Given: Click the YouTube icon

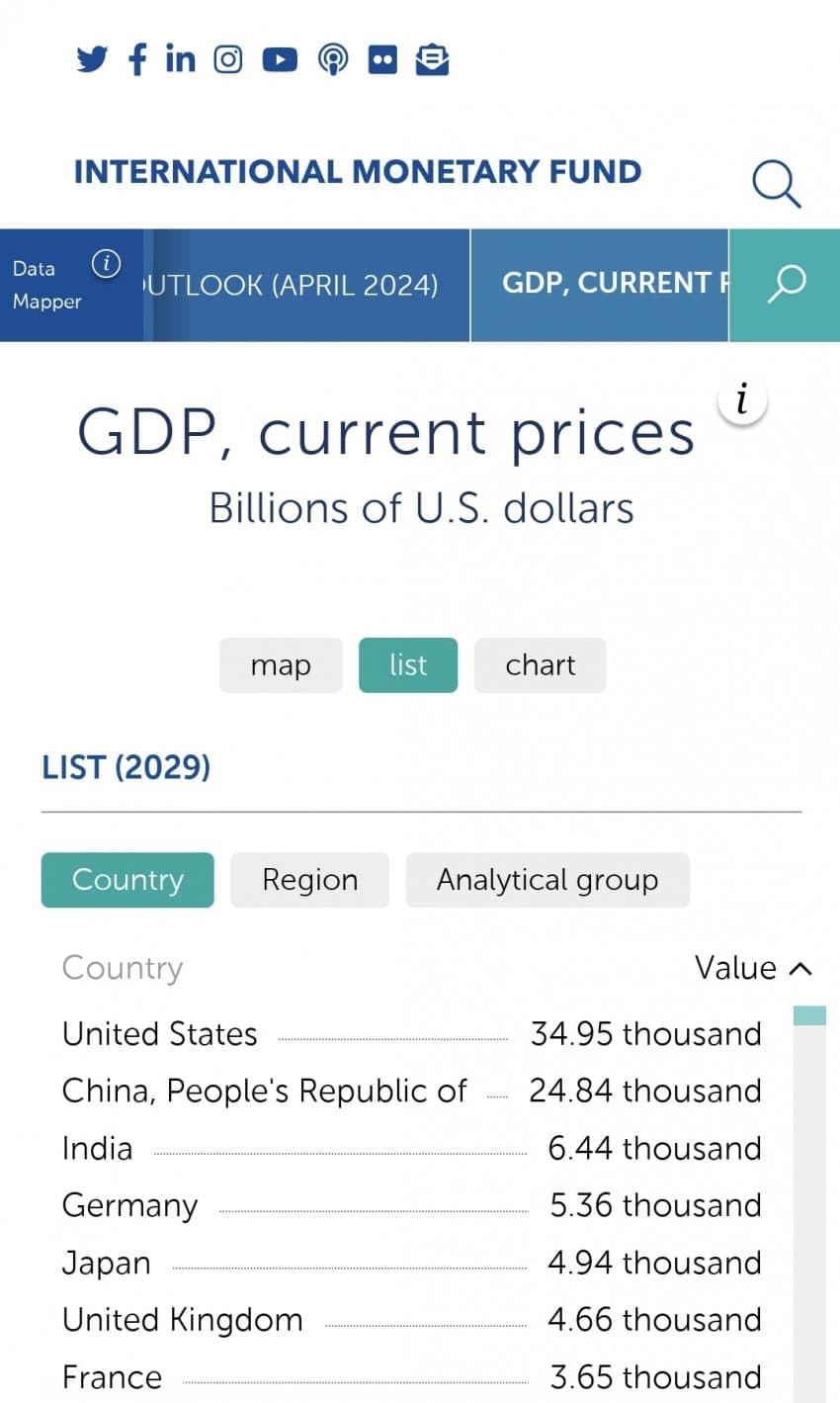Looking at the screenshot, I should (x=280, y=60).
